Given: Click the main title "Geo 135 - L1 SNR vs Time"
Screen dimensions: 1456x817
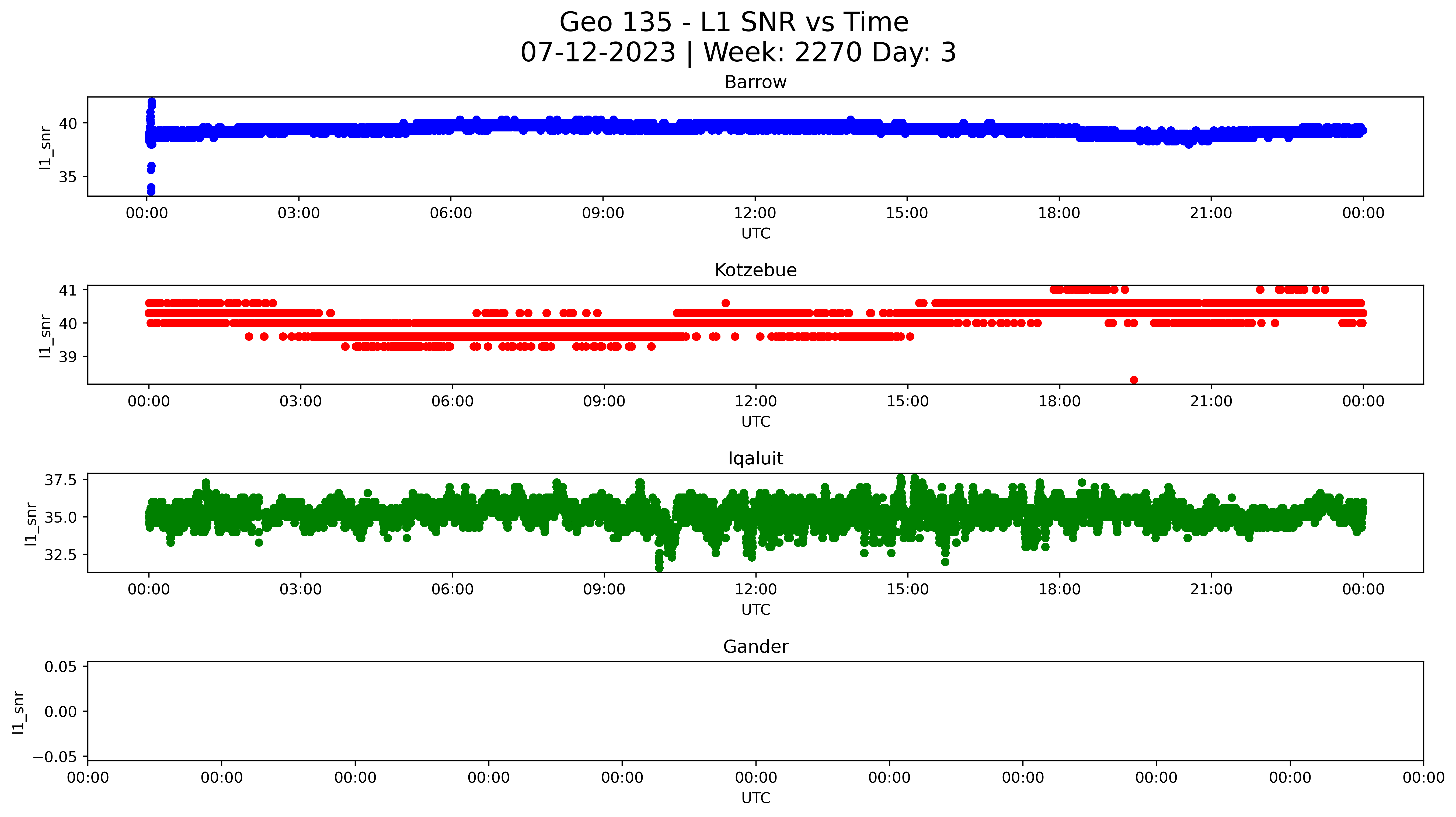Looking at the screenshot, I should pyautogui.click(x=734, y=23).
